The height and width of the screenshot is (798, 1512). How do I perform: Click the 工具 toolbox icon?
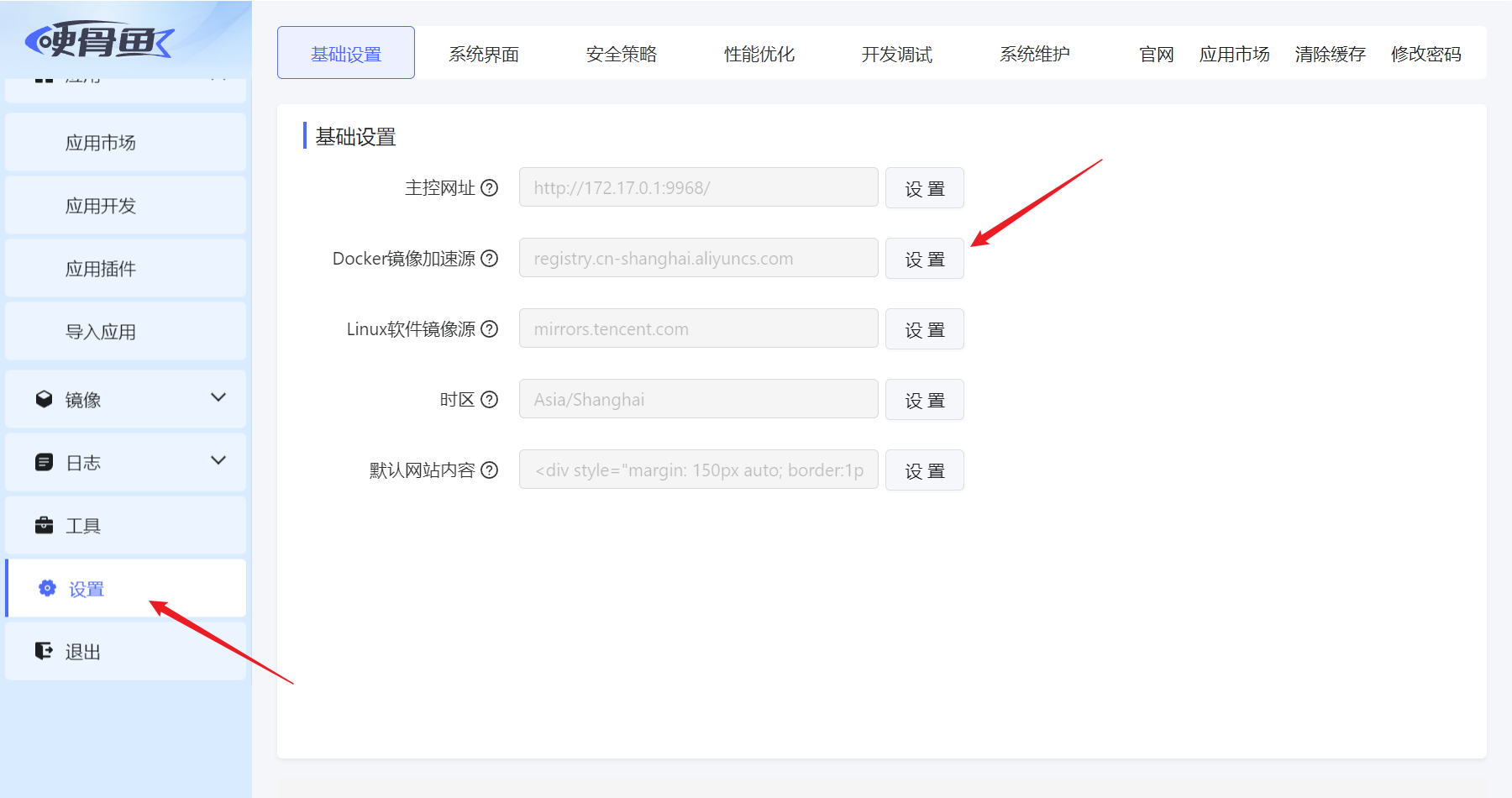pyautogui.click(x=44, y=525)
